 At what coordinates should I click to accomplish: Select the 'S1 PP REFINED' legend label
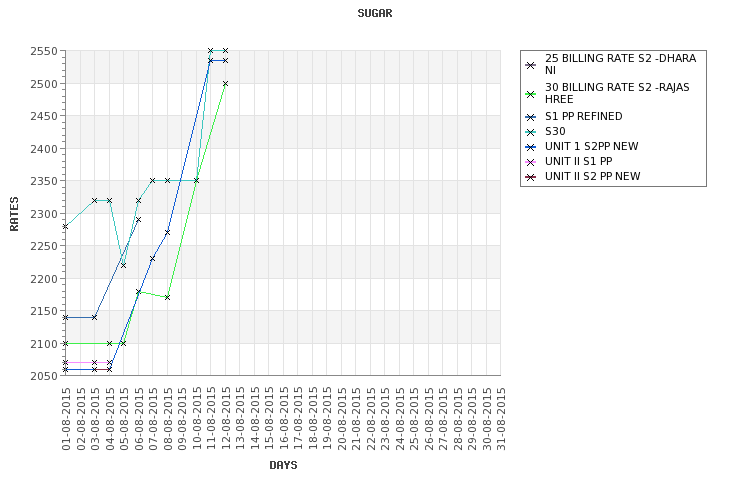coord(584,116)
